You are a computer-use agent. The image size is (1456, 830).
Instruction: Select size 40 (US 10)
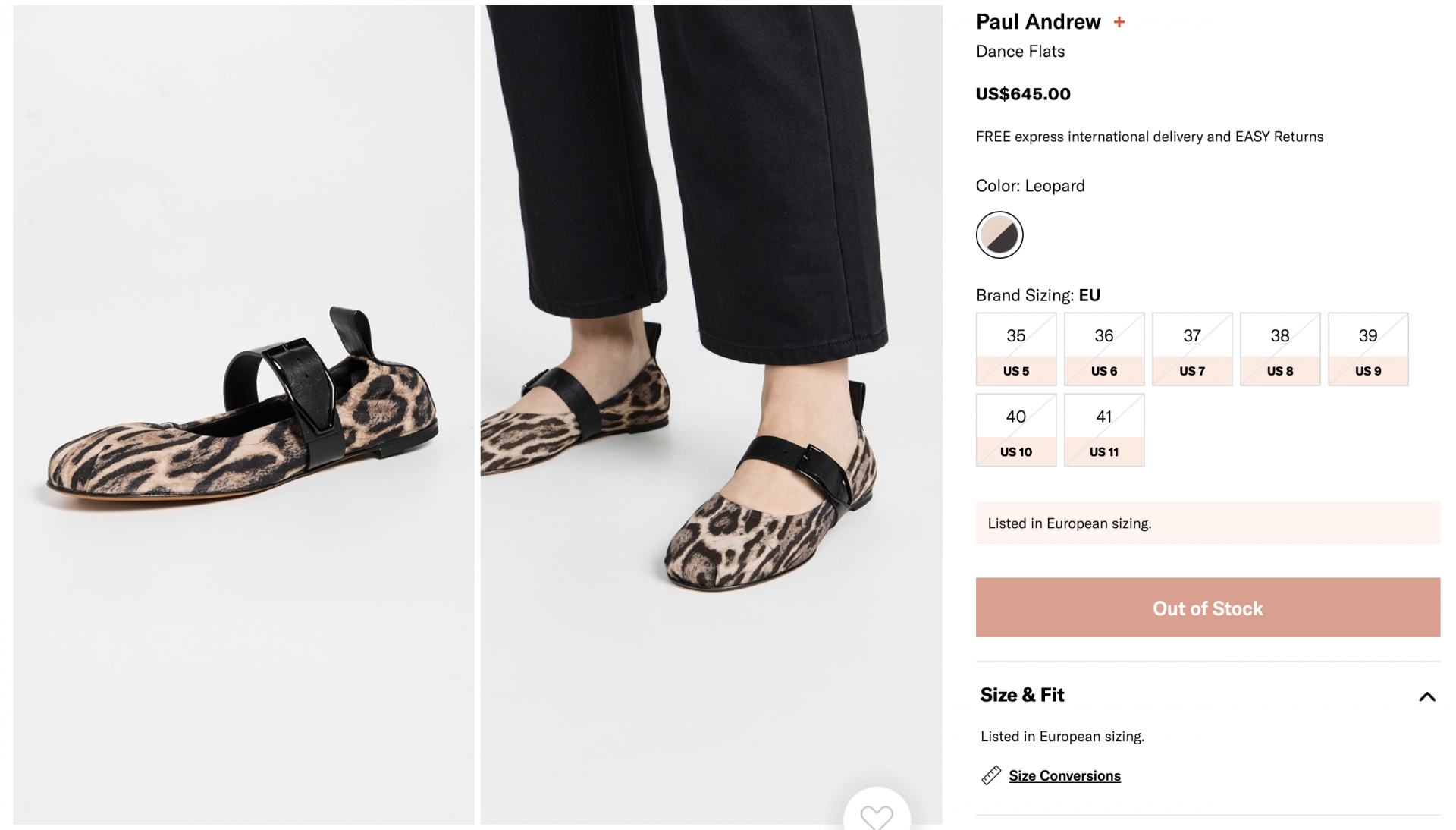tap(1016, 430)
